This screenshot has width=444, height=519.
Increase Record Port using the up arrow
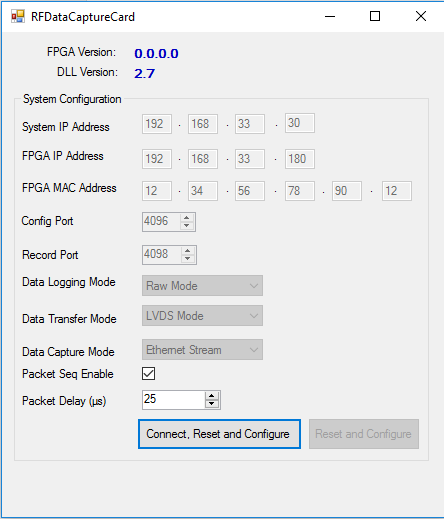point(188,251)
